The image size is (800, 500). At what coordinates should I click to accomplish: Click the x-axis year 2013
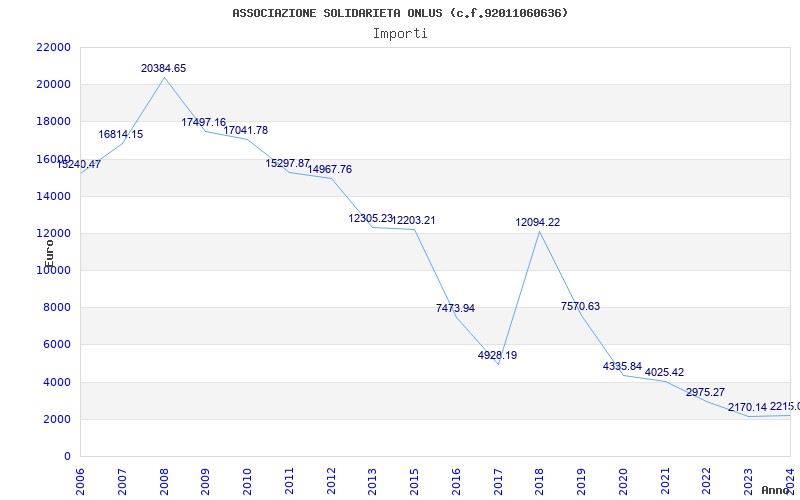(x=372, y=481)
